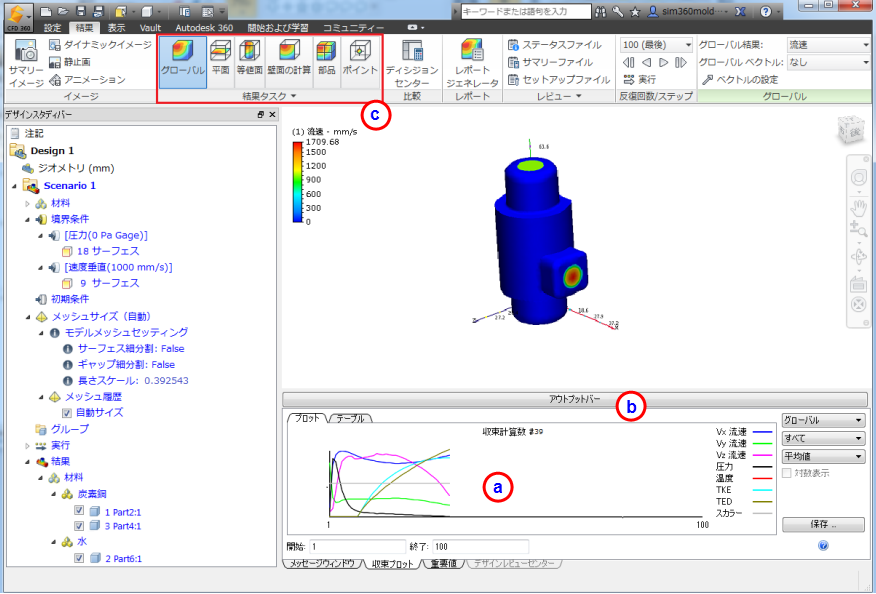Open ベクトルの設定 vector settings

pos(740,80)
